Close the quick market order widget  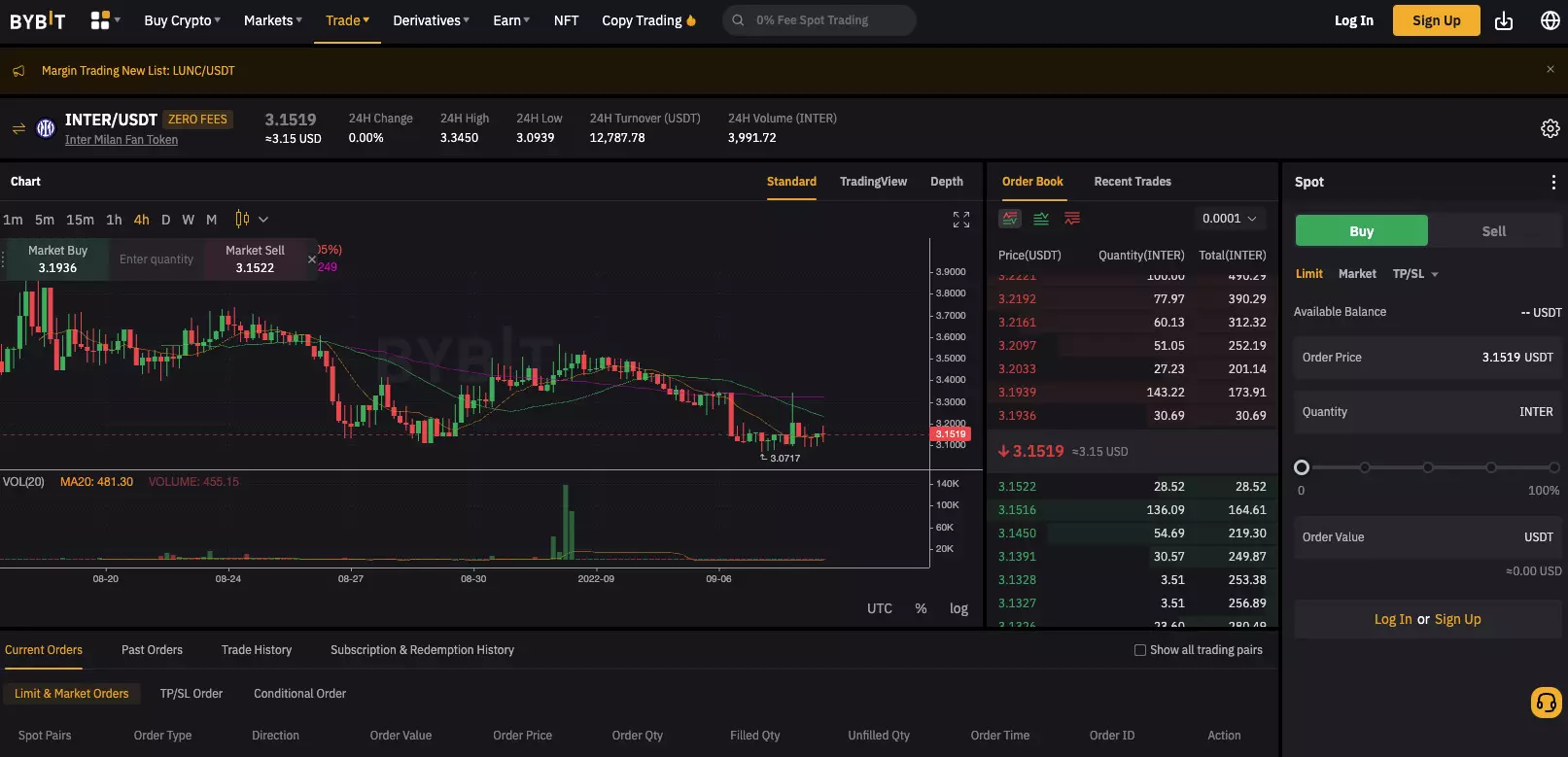pos(312,259)
